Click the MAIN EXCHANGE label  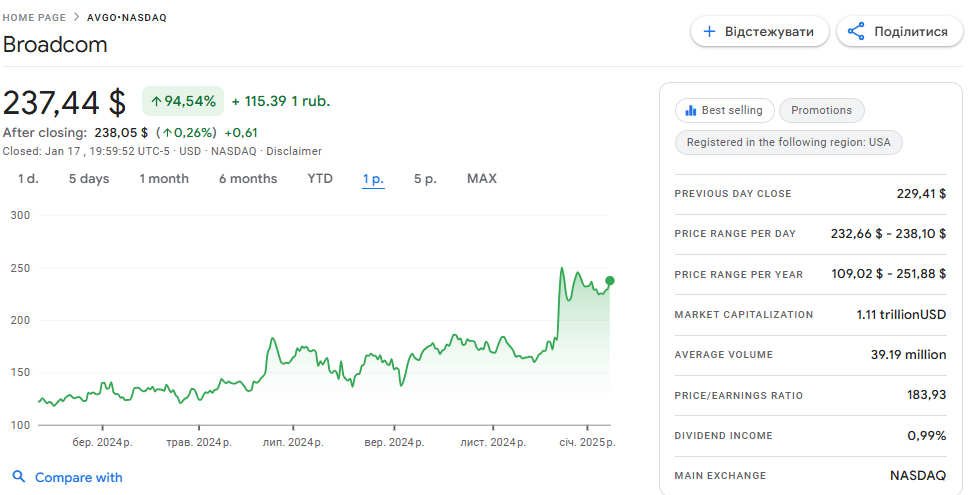tap(720, 476)
